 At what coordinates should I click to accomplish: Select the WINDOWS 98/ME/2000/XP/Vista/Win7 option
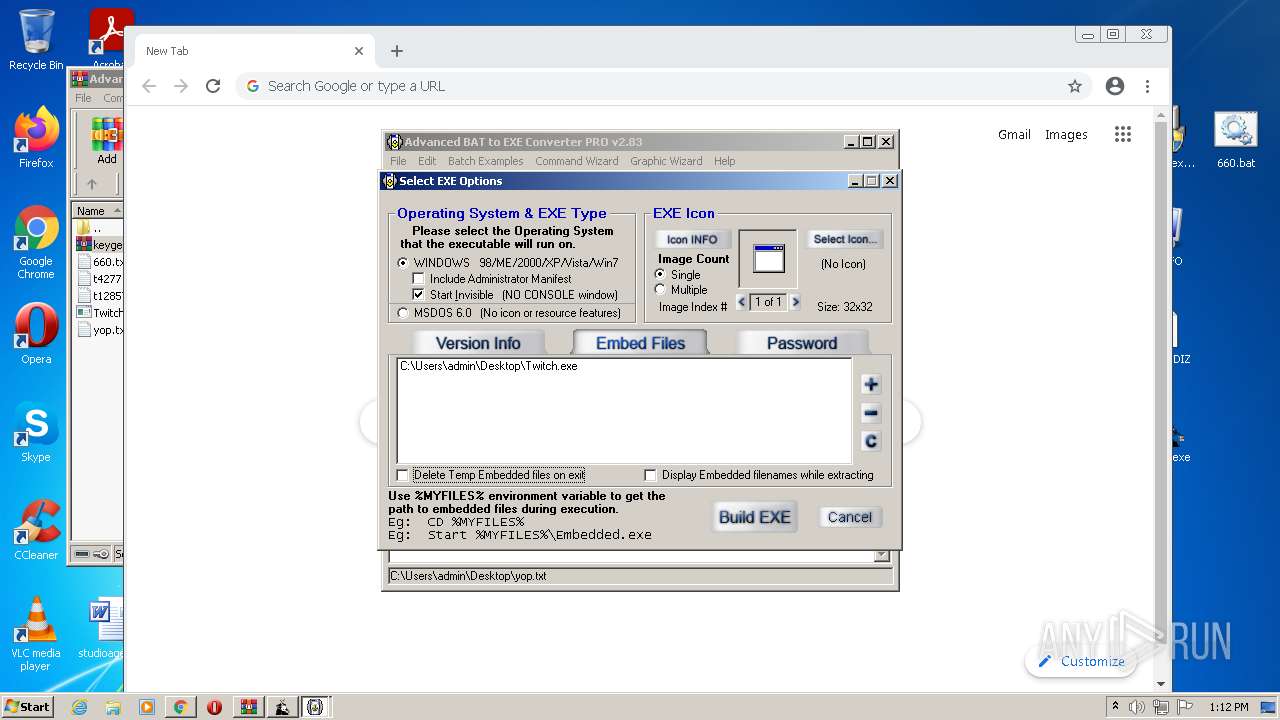click(x=403, y=263)
